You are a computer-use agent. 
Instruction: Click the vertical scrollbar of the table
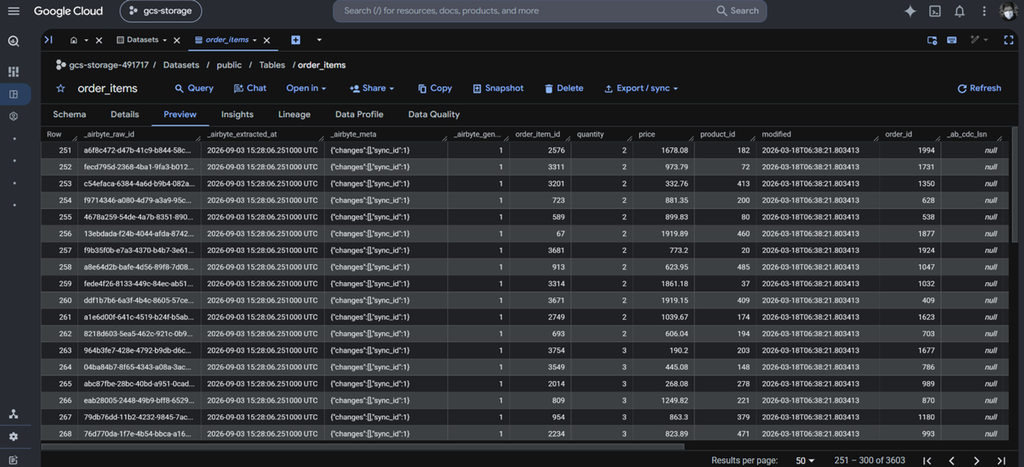point(1014,184)
